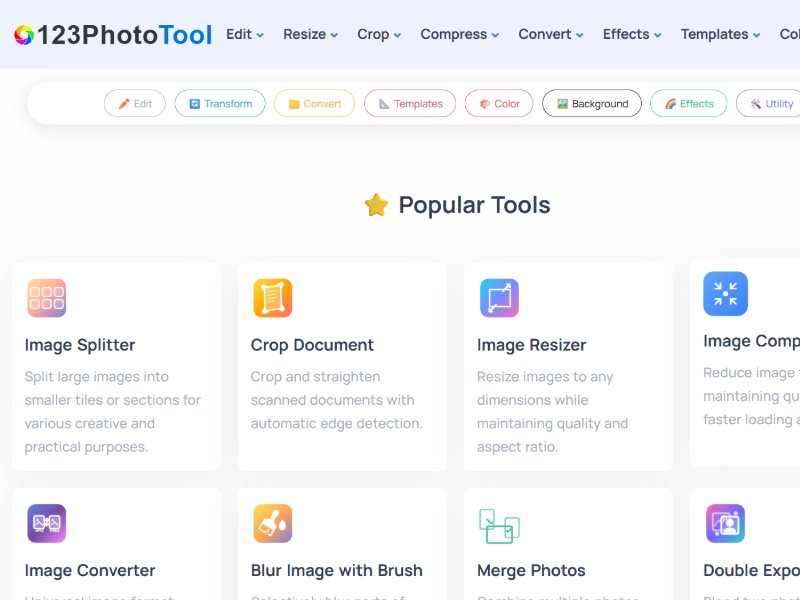
Task: Filter tools by Color category
Action: pos(499,104)
